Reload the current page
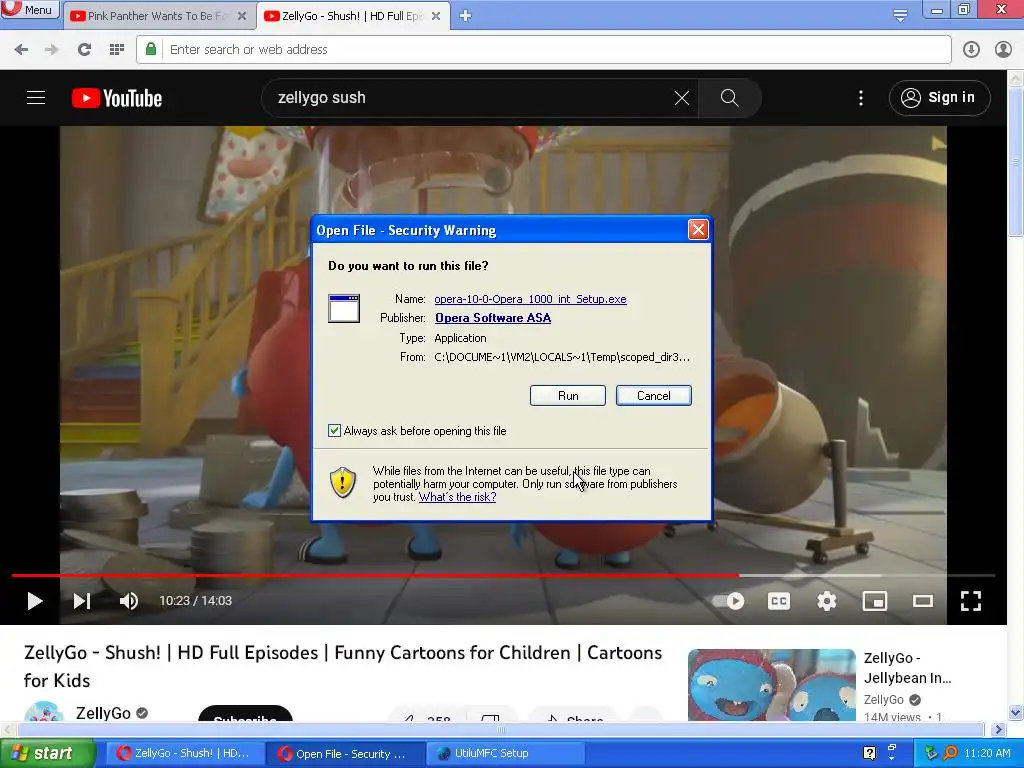1024x768 pixels. click(x=84, y=50)
